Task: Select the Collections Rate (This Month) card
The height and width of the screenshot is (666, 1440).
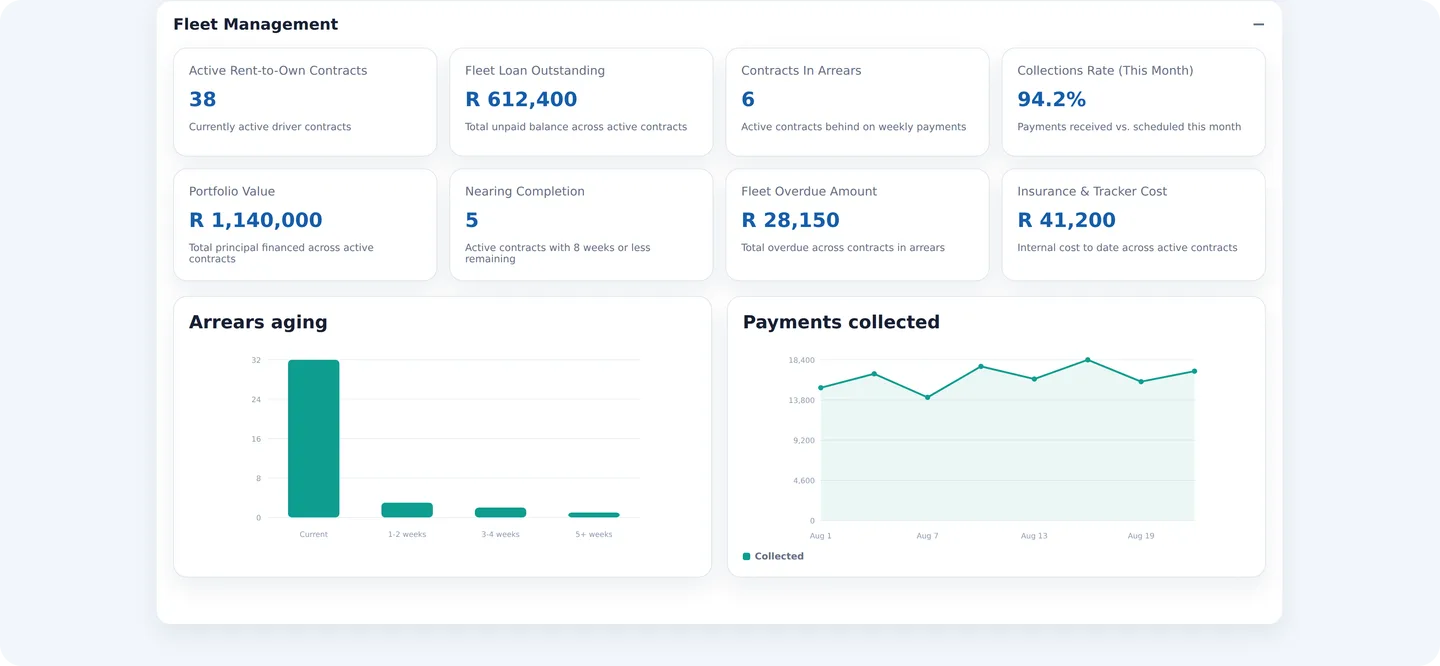Action: pyautogui.click(x=1133, y=102)
